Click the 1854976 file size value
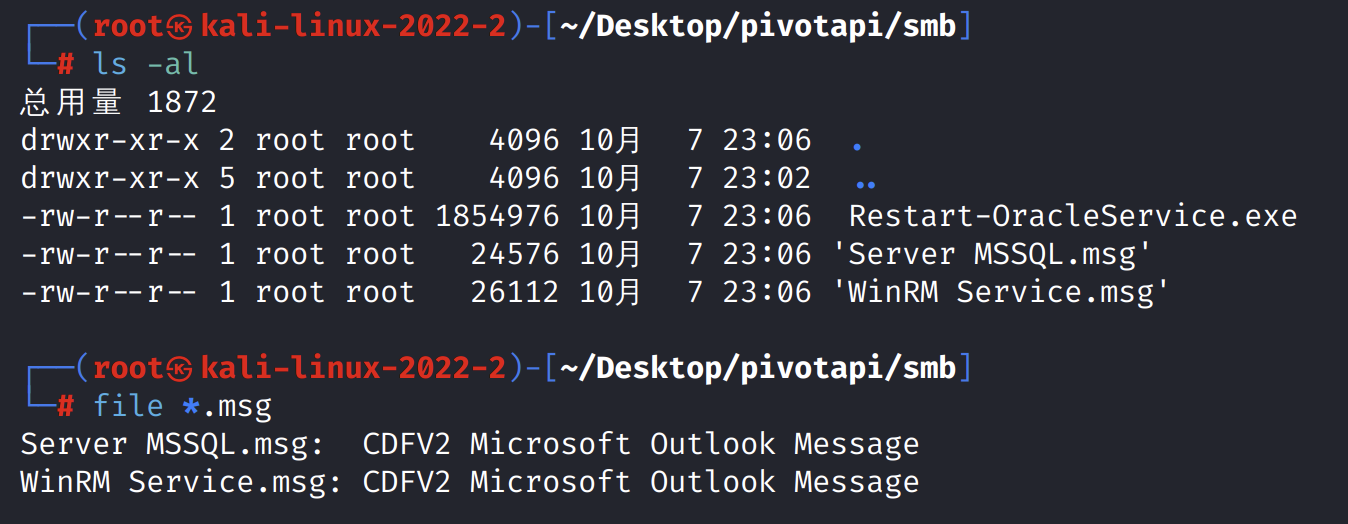This screenshot has width=1348, height=524. coord(497,216)
